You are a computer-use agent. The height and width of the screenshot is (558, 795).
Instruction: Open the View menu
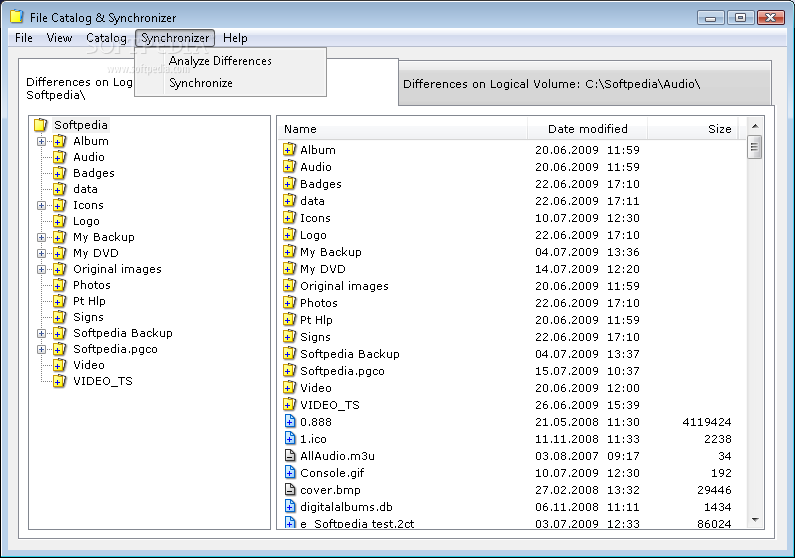[59, 38]
